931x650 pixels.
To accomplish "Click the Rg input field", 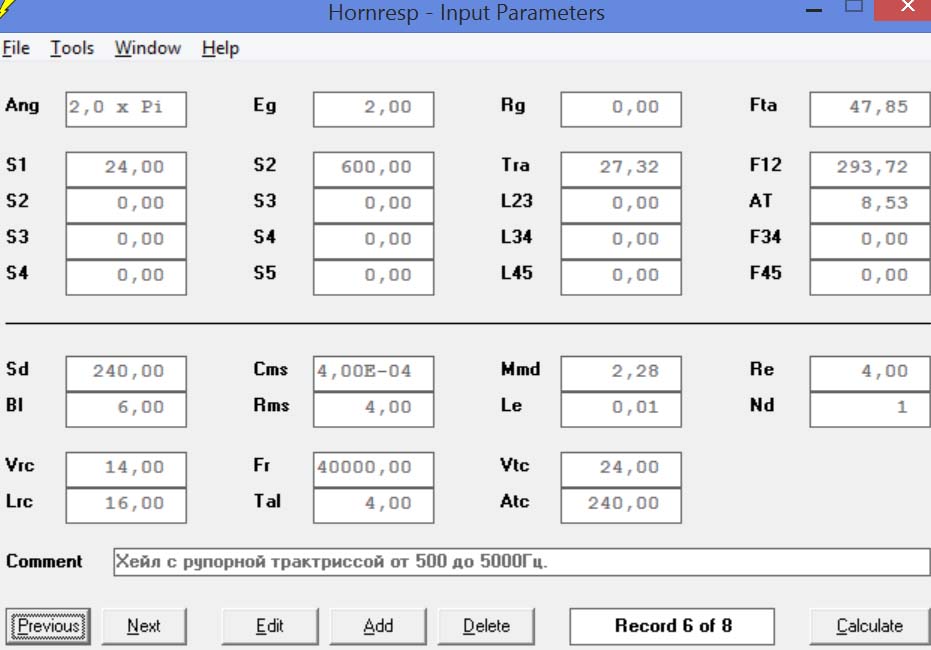I will pyautogui.click(x=621, y=109).
